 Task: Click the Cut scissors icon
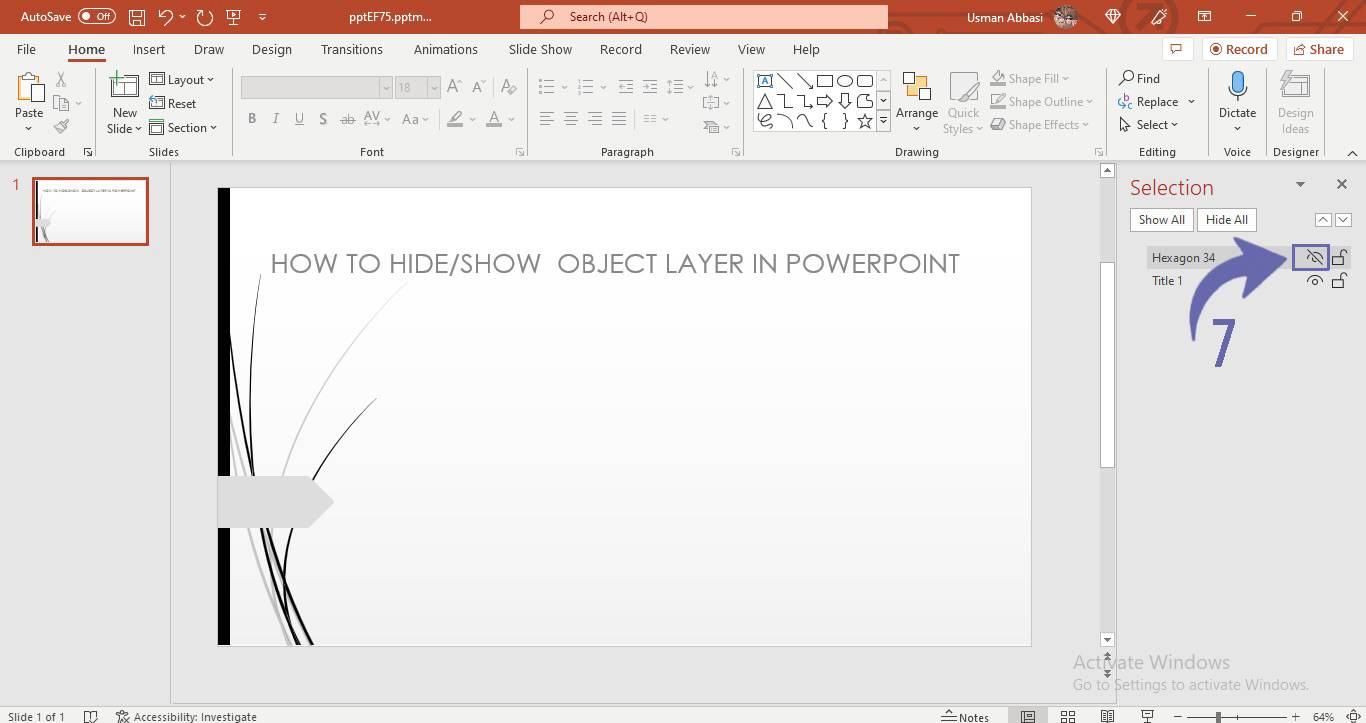tap(62, 80)
